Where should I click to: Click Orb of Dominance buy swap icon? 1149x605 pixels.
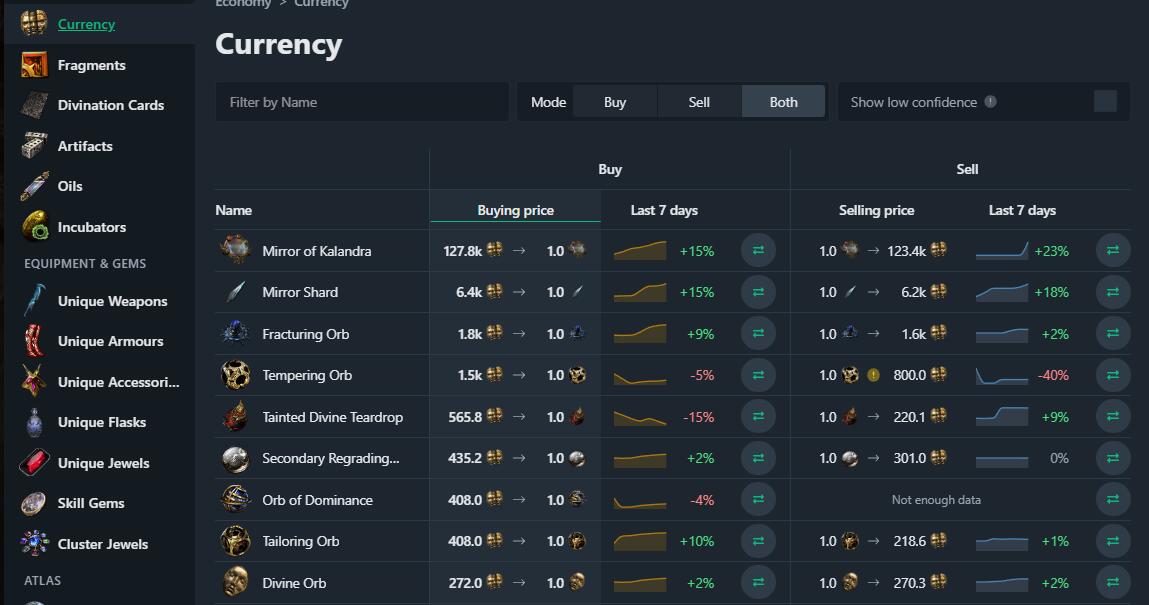(x=758, y=500)
